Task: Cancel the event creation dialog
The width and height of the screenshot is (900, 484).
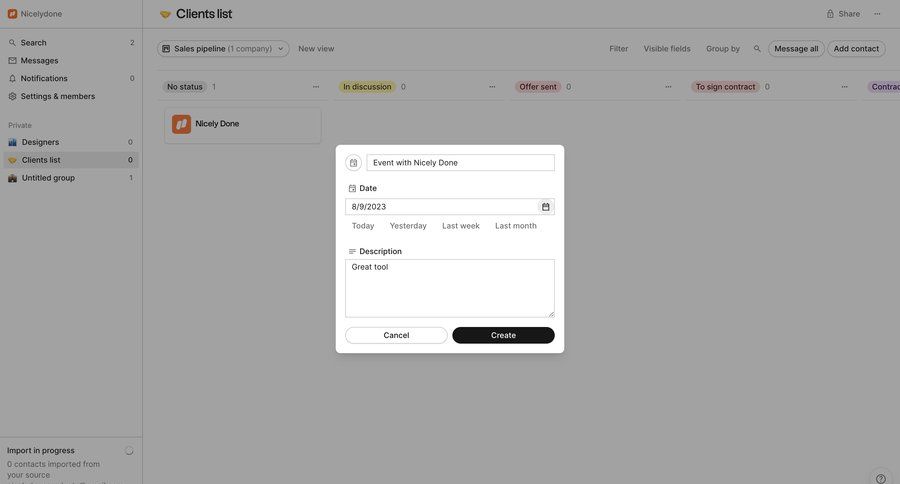Action: coord(396,335)
